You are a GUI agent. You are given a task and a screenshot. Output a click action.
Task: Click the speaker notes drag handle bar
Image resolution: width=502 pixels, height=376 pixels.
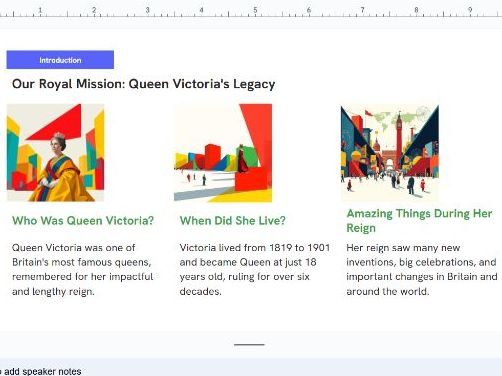(249, 344)
